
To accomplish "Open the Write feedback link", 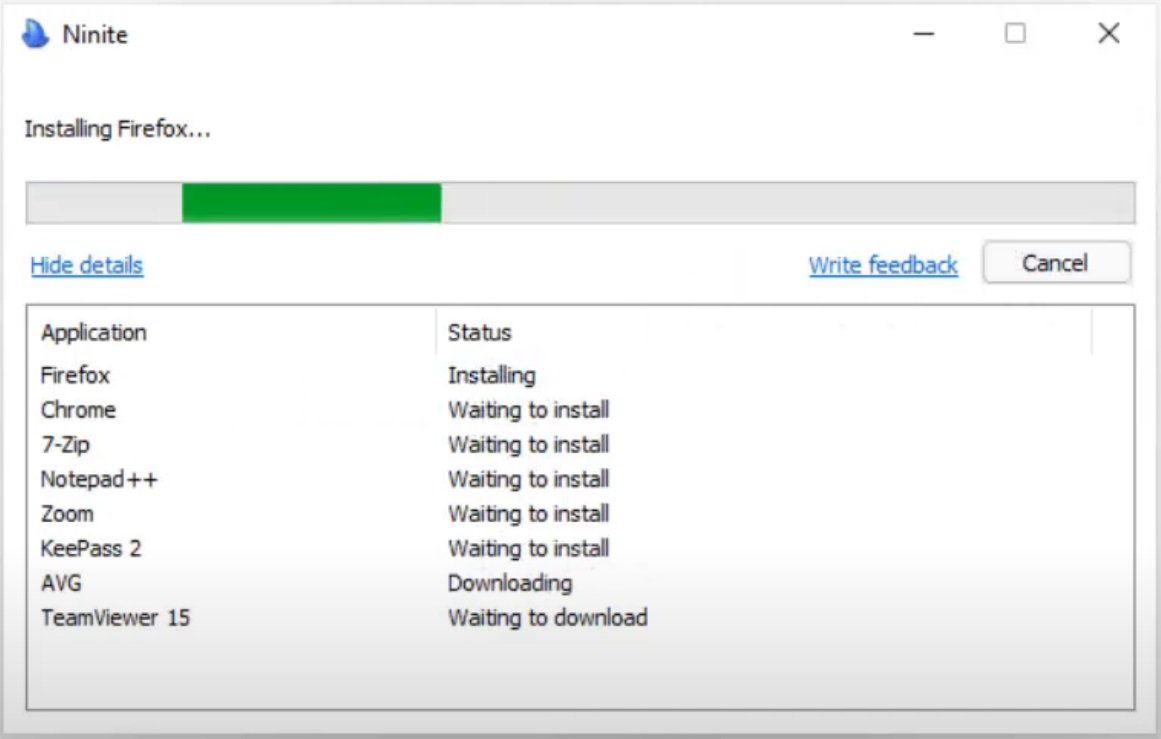I will pyautogui.click(x=883, y=265).
